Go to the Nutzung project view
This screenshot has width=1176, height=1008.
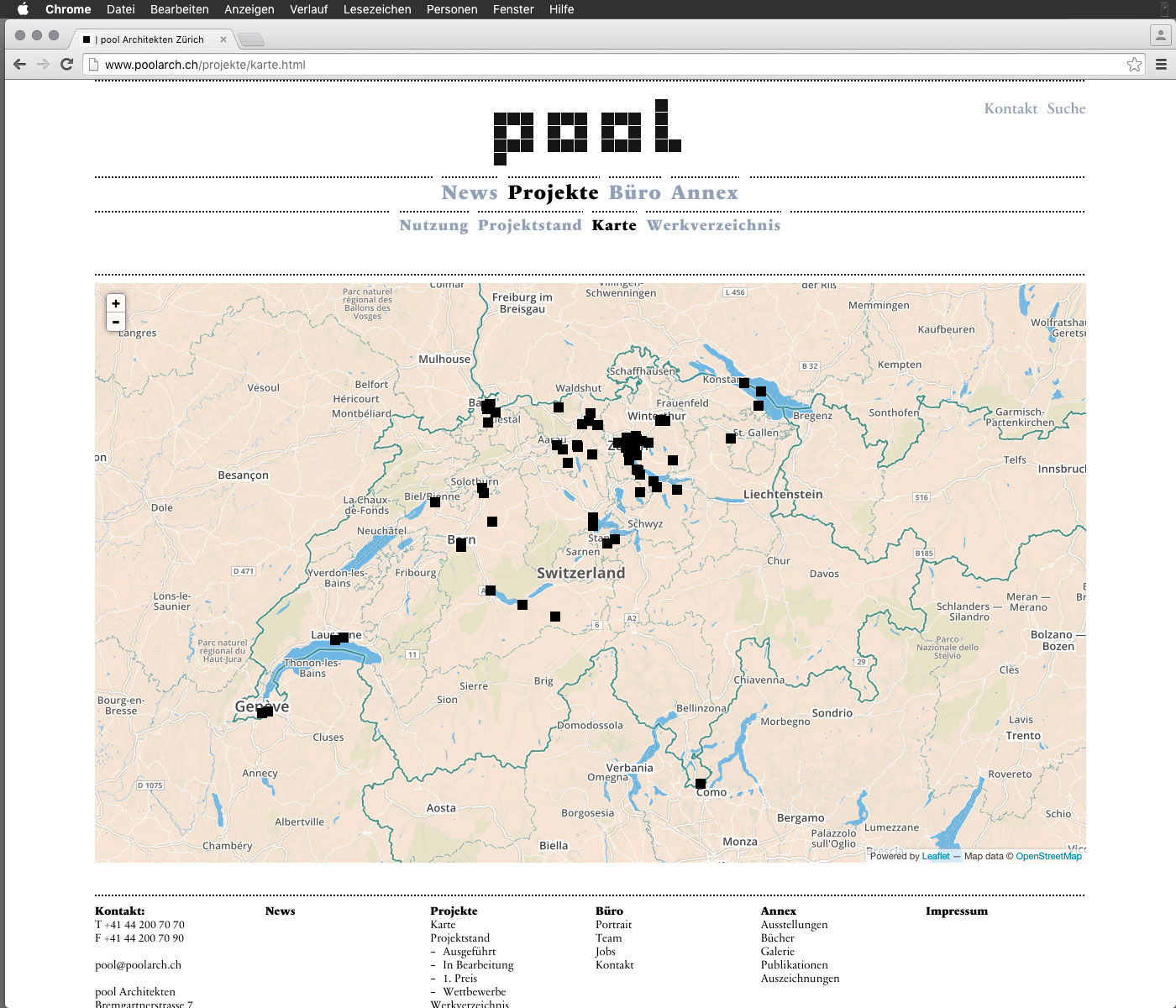click(x=433, y=225)
